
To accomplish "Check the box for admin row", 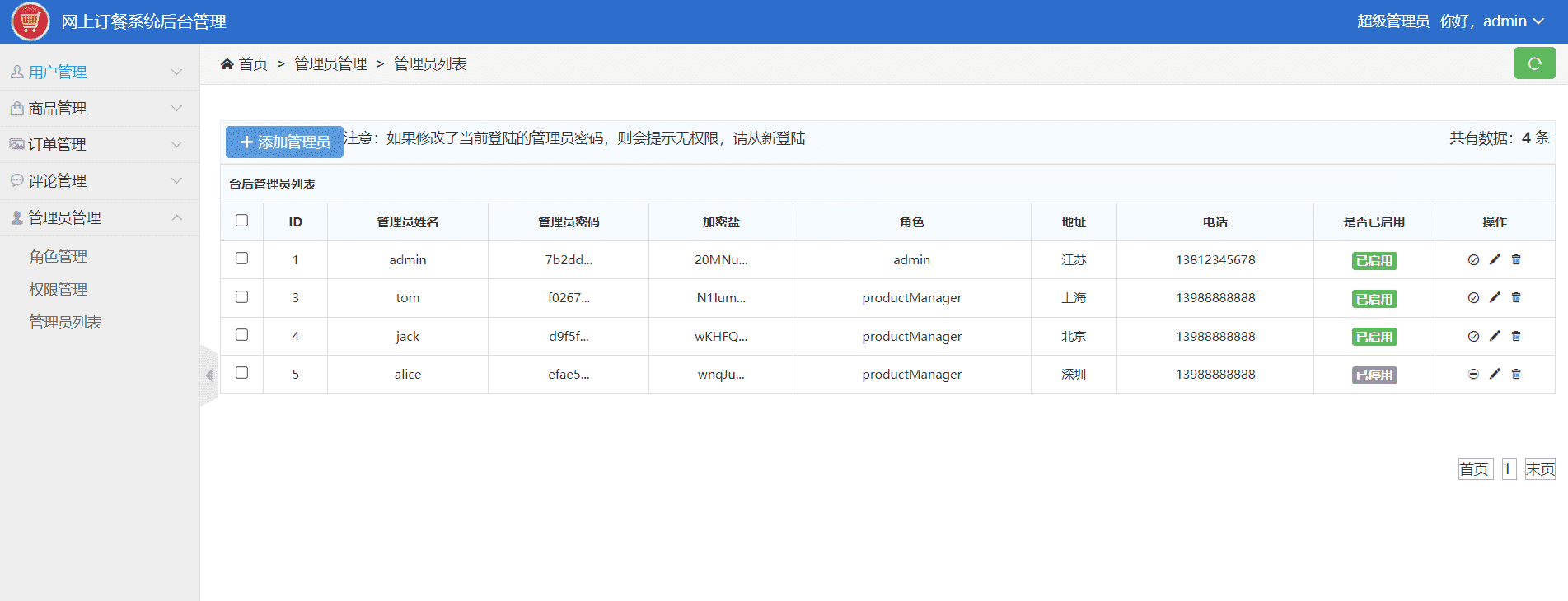I will point(241,259).
